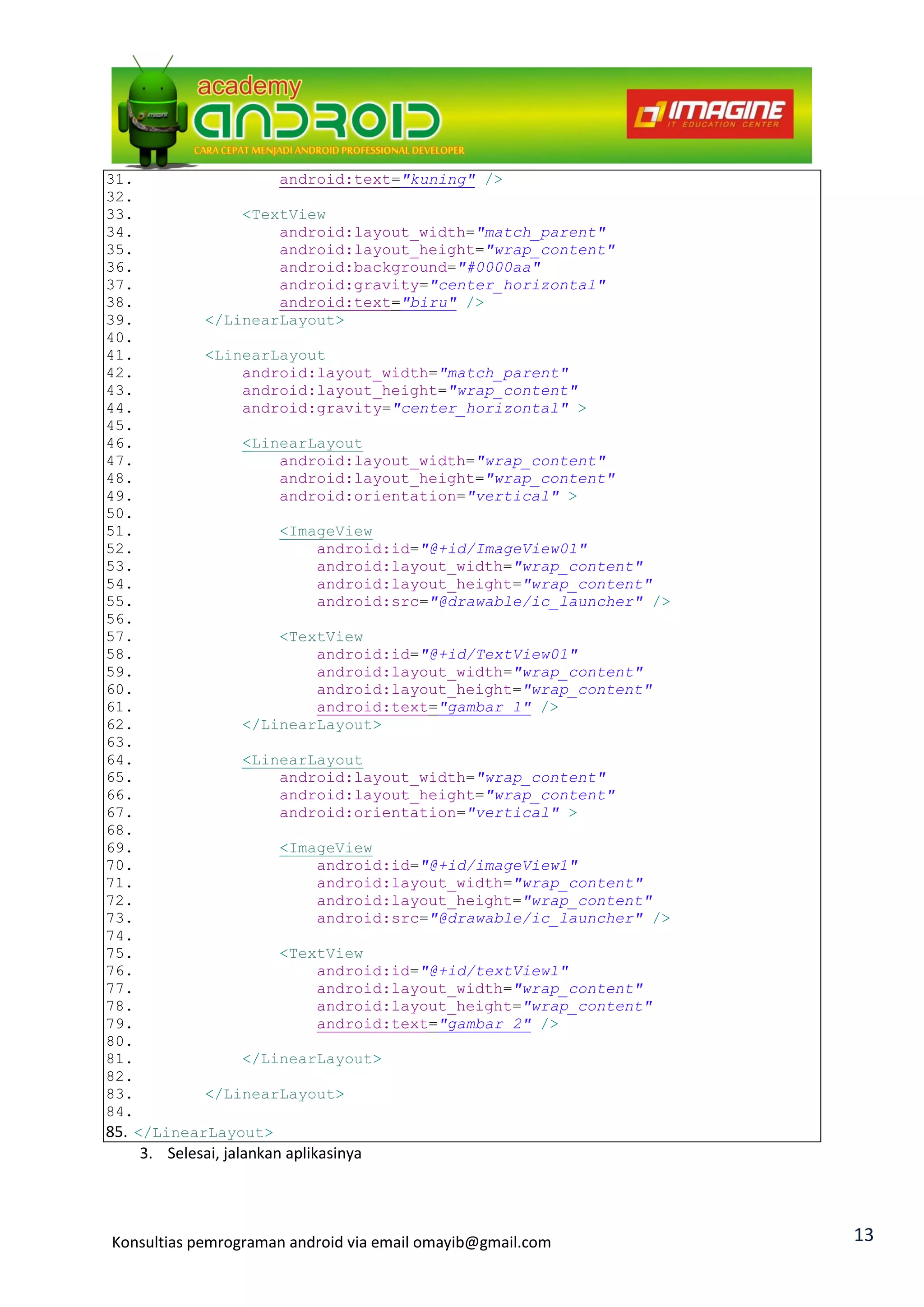The image size is (924, 1307).
Task: Click the line android:text="kuning"
Action: (391, 180)
